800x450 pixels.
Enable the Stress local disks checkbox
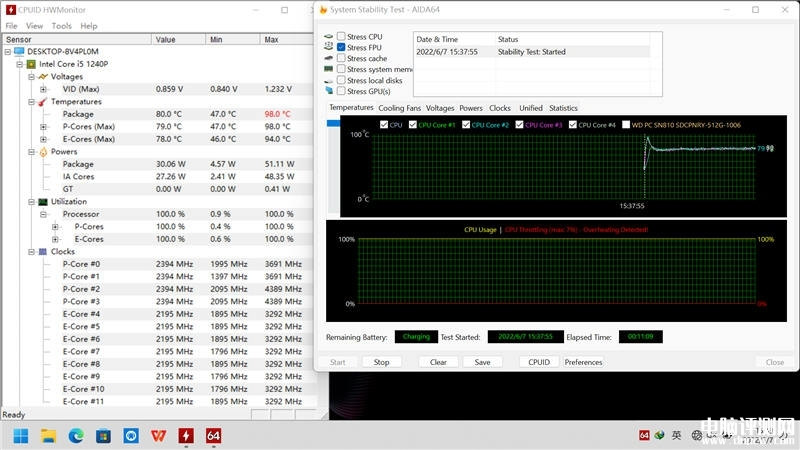341,80
